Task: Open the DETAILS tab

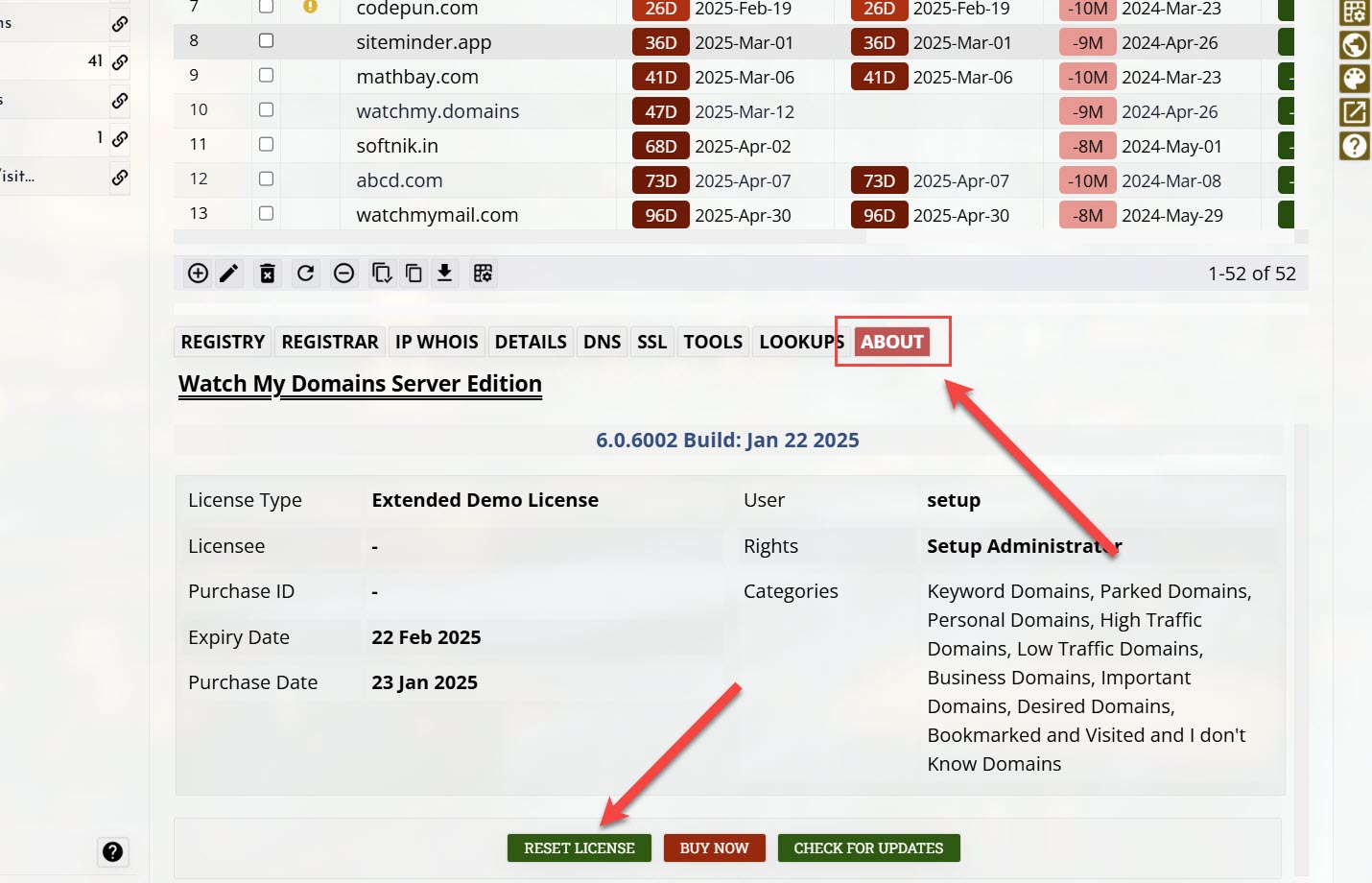Action: tap(531, 342)
